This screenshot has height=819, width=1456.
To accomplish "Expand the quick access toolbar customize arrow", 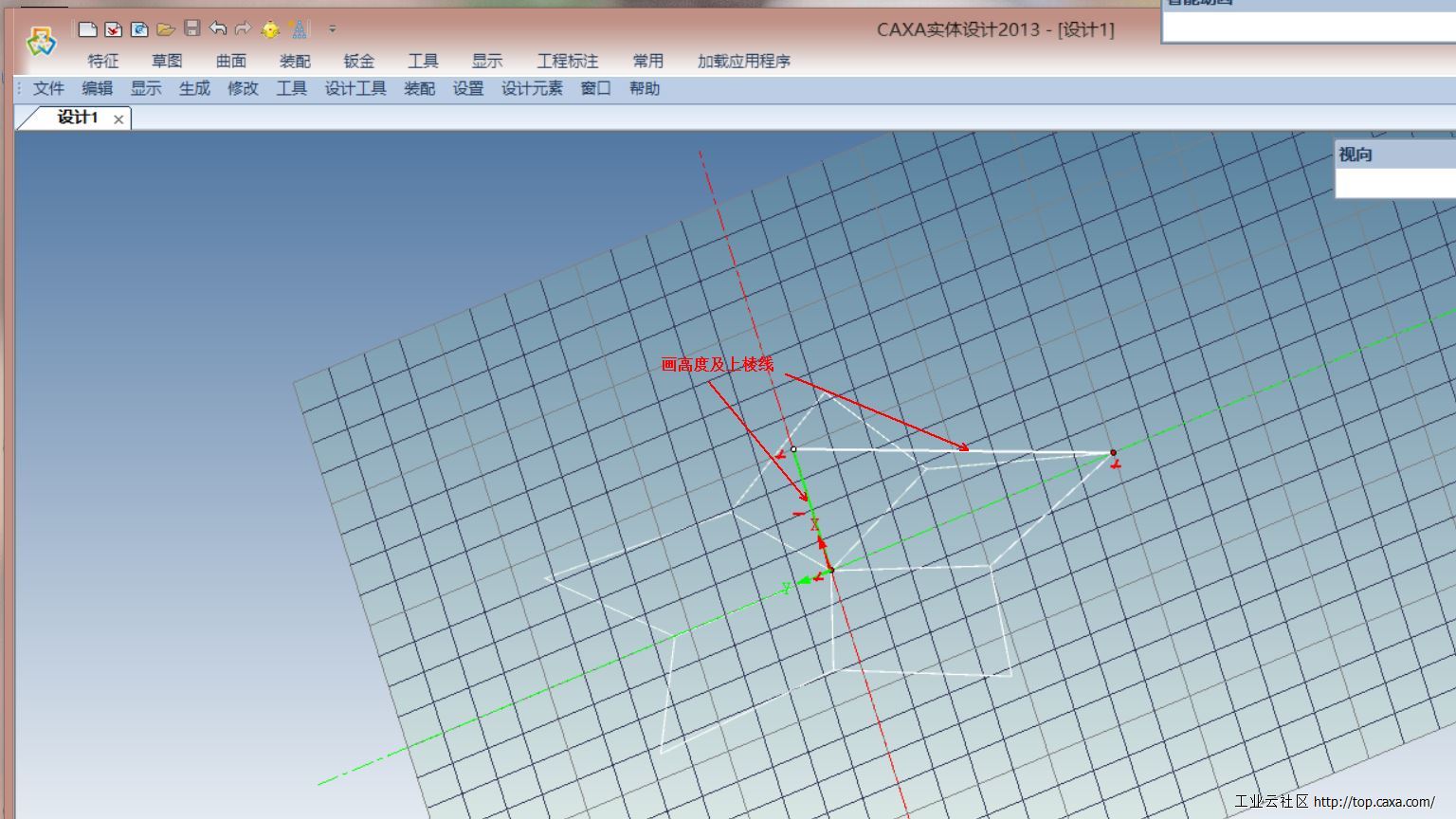I will click(x=333, y=29).
